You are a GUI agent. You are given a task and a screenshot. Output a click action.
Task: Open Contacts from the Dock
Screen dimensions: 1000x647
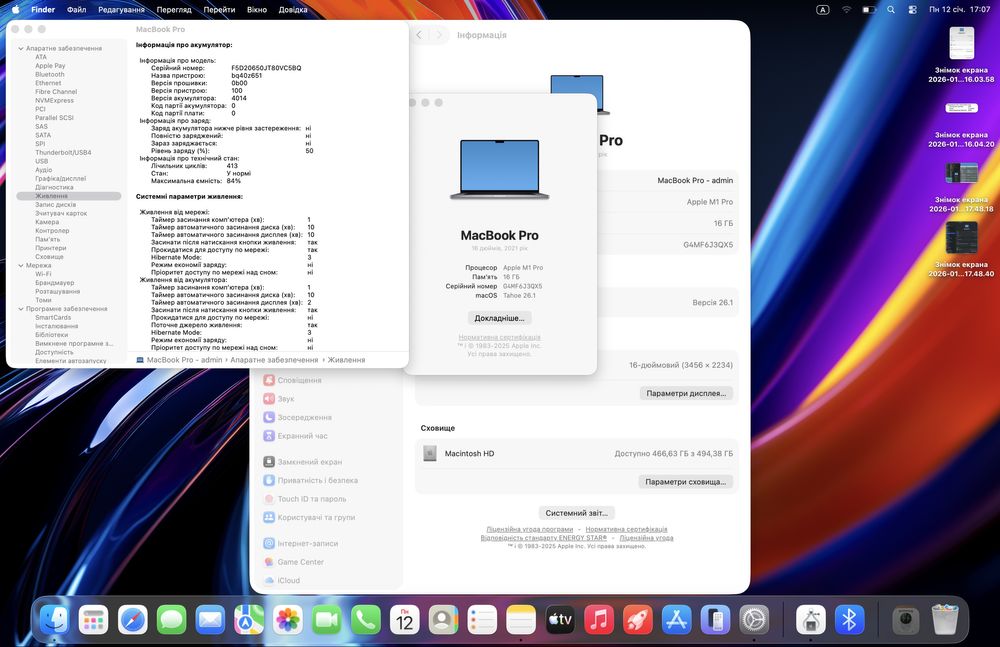coord(443,619)
